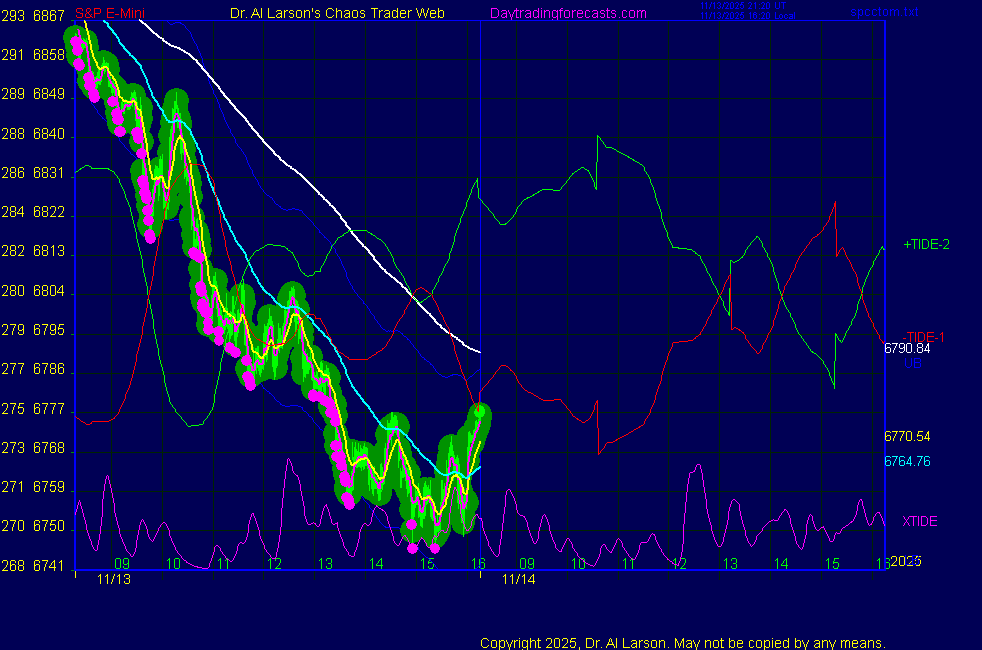Open the Daytradingforecasts.com link
This screenshot has width=982, height=650.
(568, 13)
